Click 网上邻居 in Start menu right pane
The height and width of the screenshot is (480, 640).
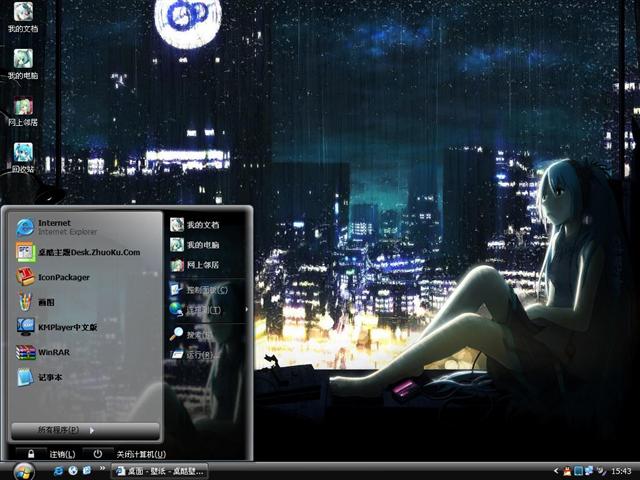tap(207, 265)
